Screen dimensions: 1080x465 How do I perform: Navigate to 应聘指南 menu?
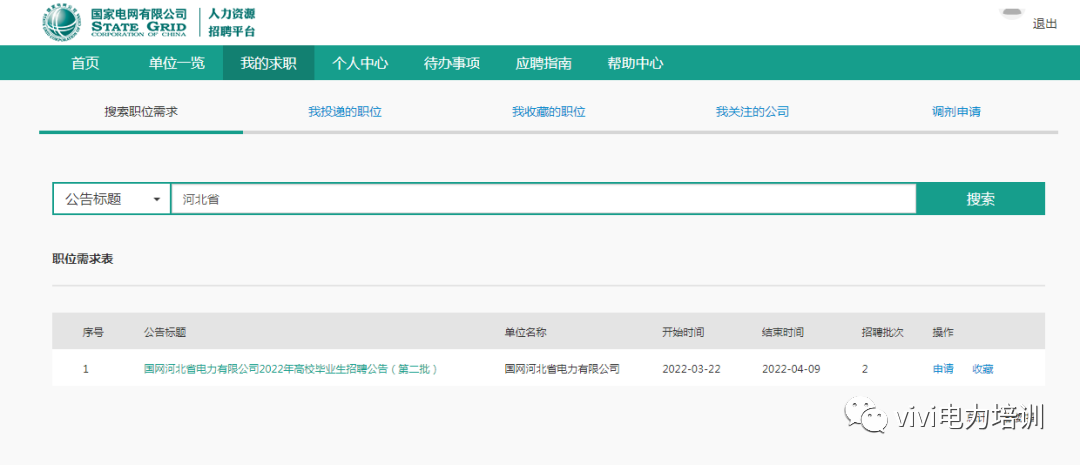[x=543, y=63]
